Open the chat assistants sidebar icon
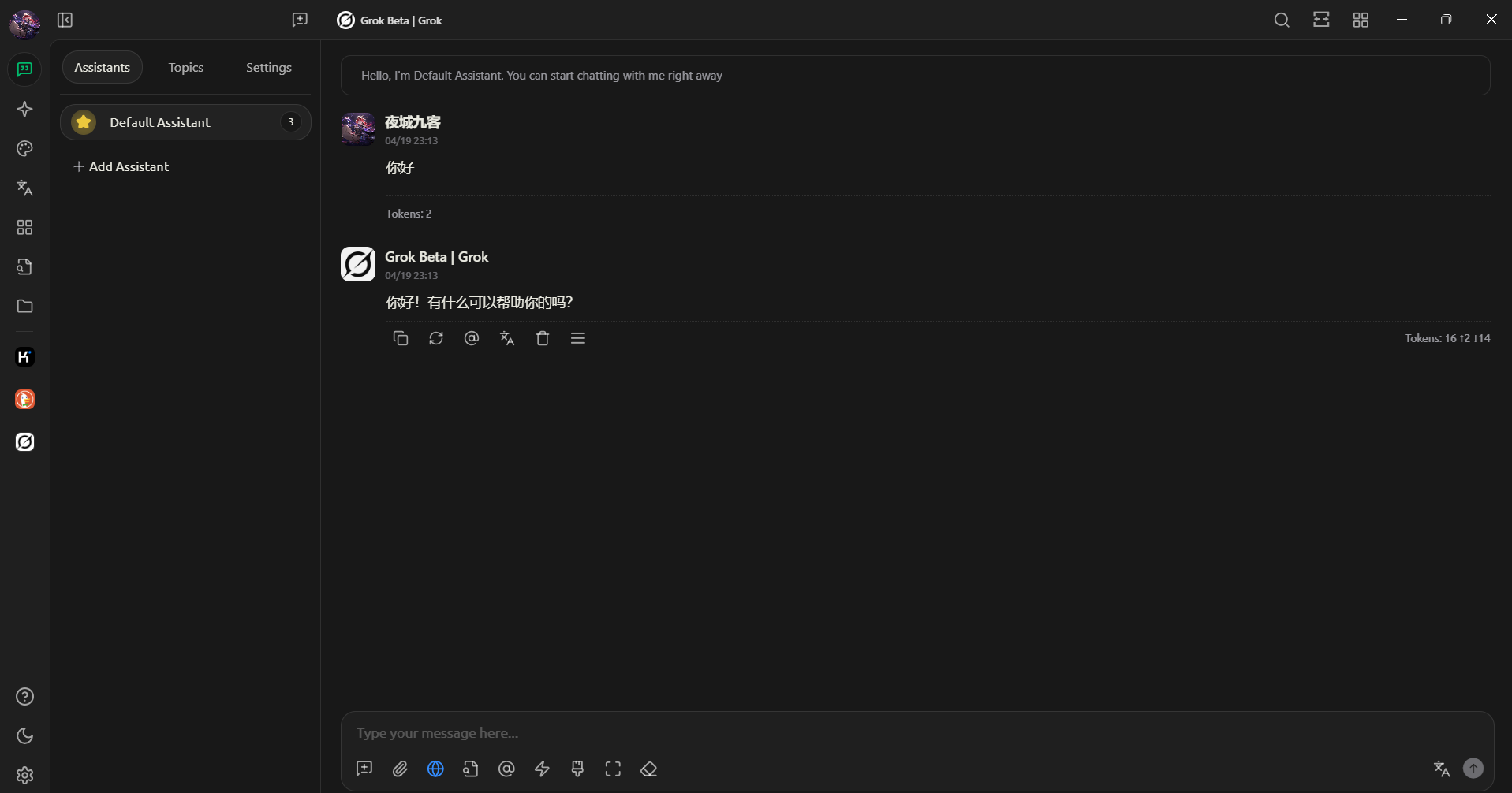Screen dimensions: 1512x793 24,69
